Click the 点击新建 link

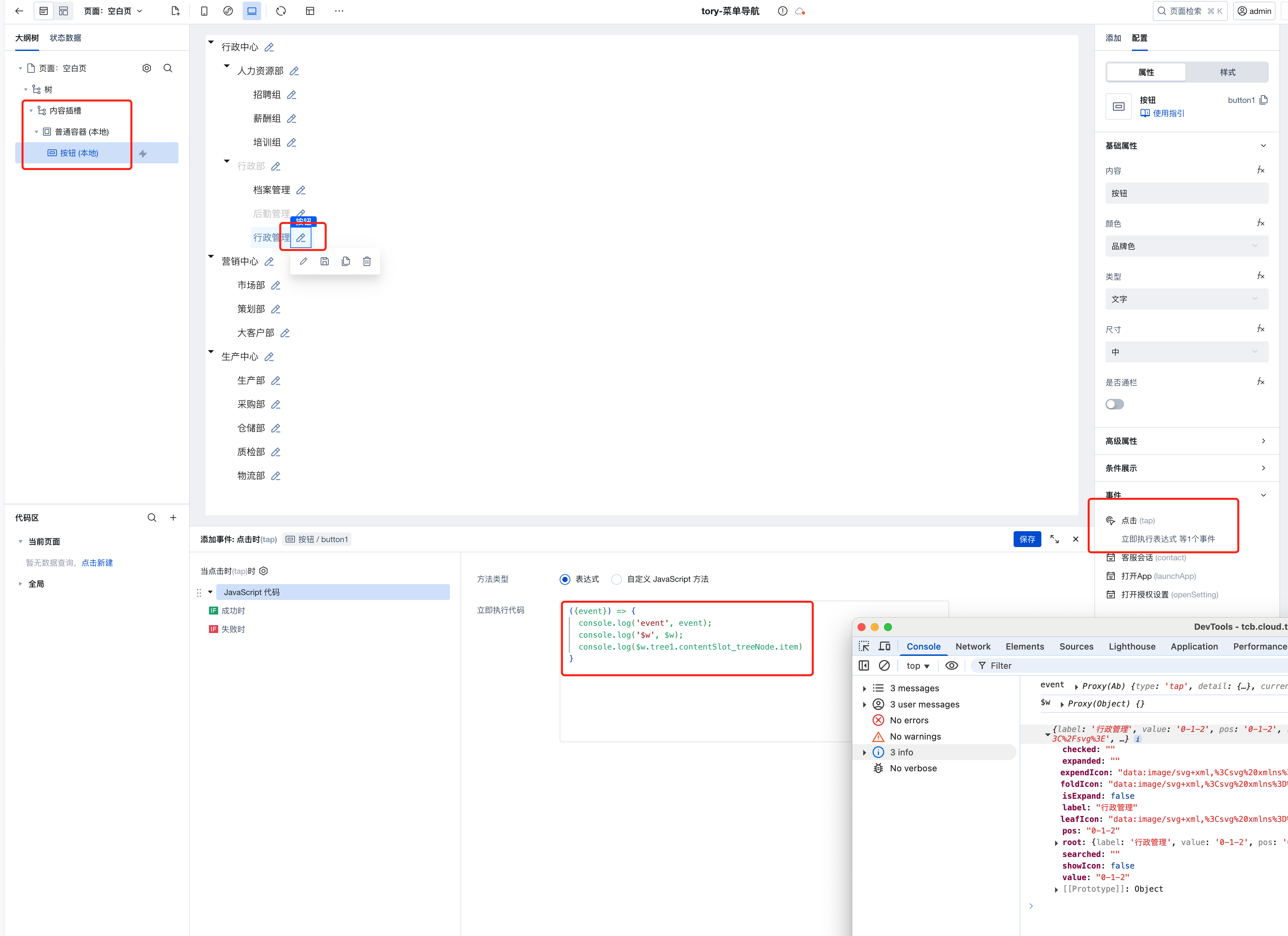tap(97, 563)
